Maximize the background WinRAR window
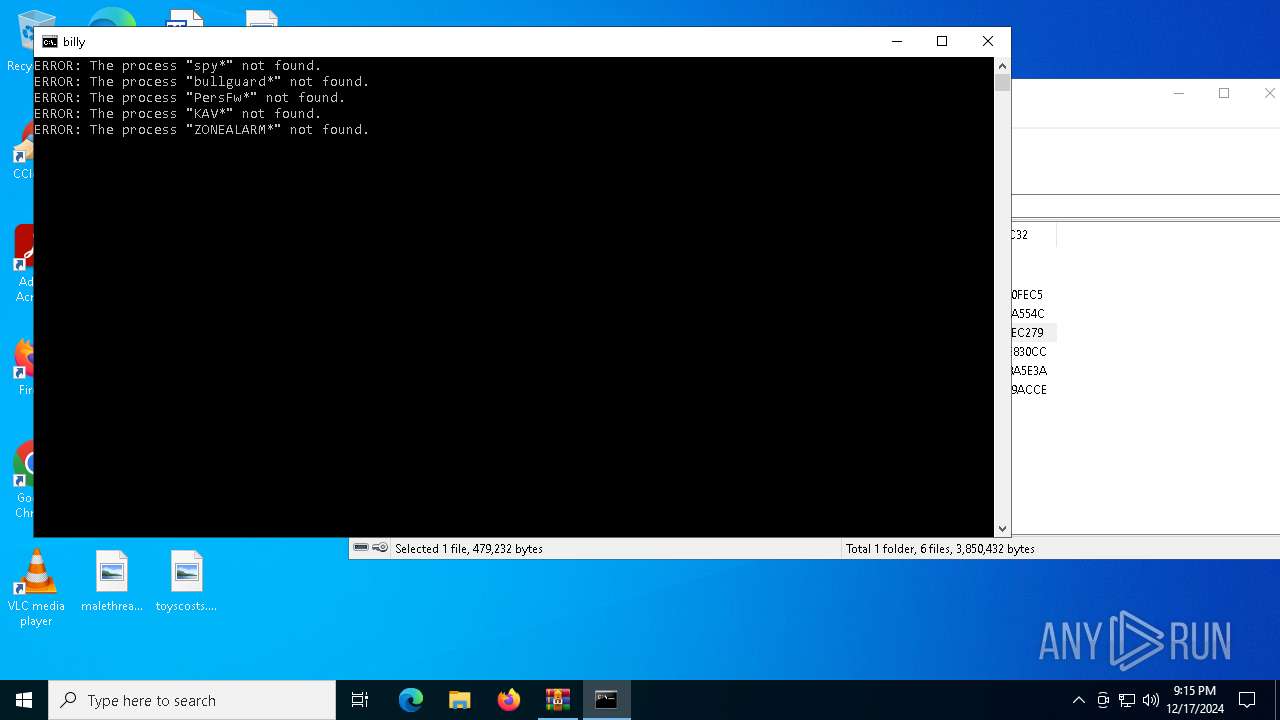This screenshot has width=1280, height=720. [x=1224, y=93]
